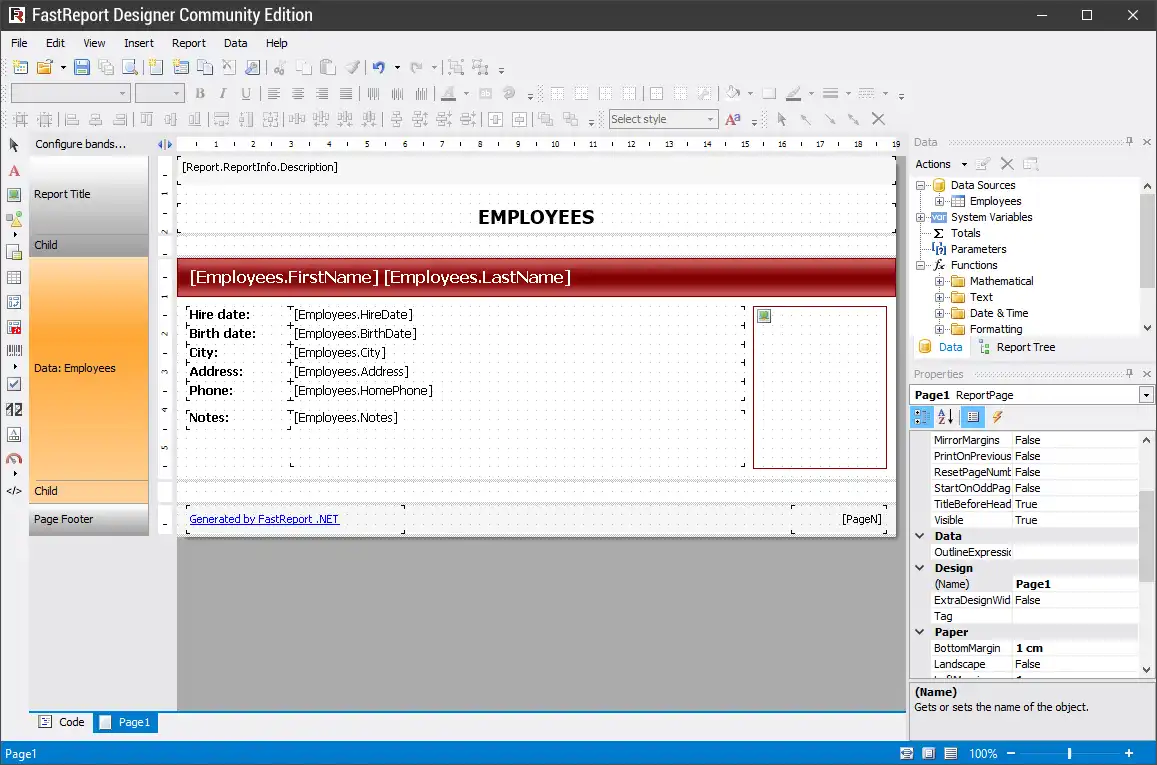This screenshot has width=1157, height=765.
Task: Expand the Employees data source node
Action: coord(939,201)
